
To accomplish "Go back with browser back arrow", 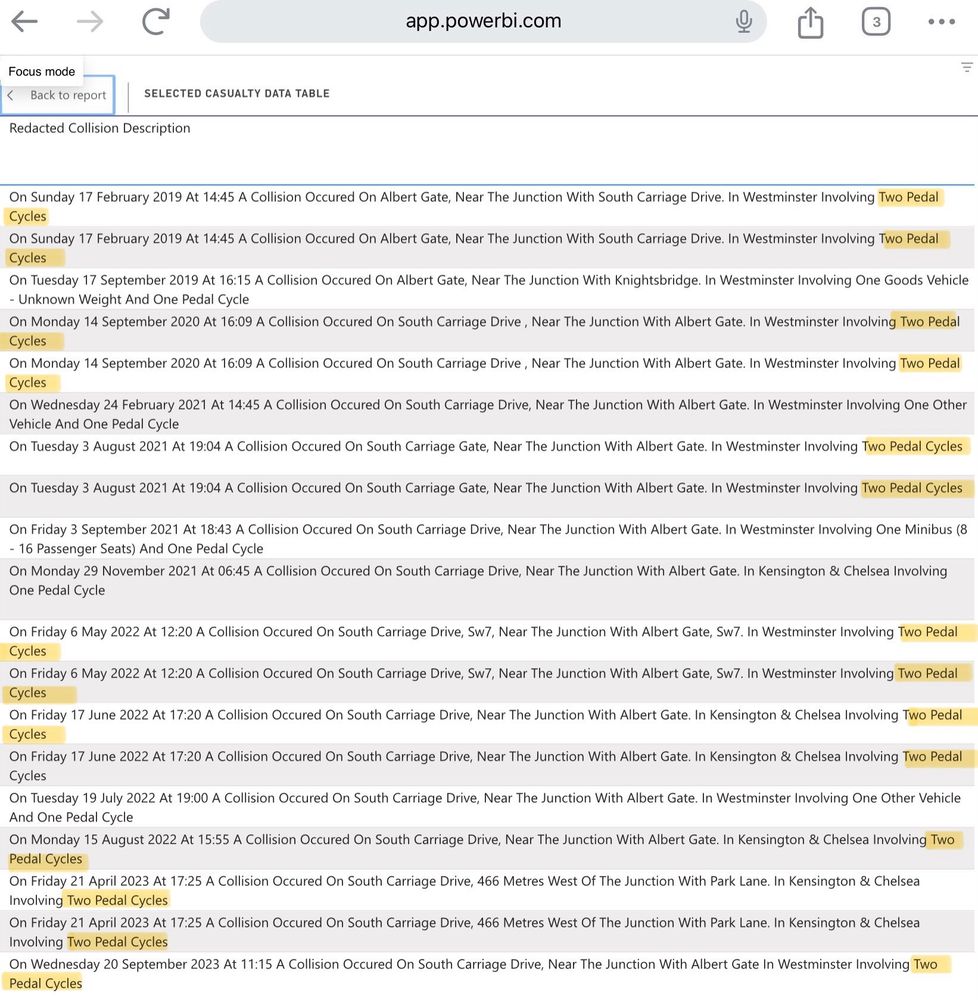I will (24, 21).
